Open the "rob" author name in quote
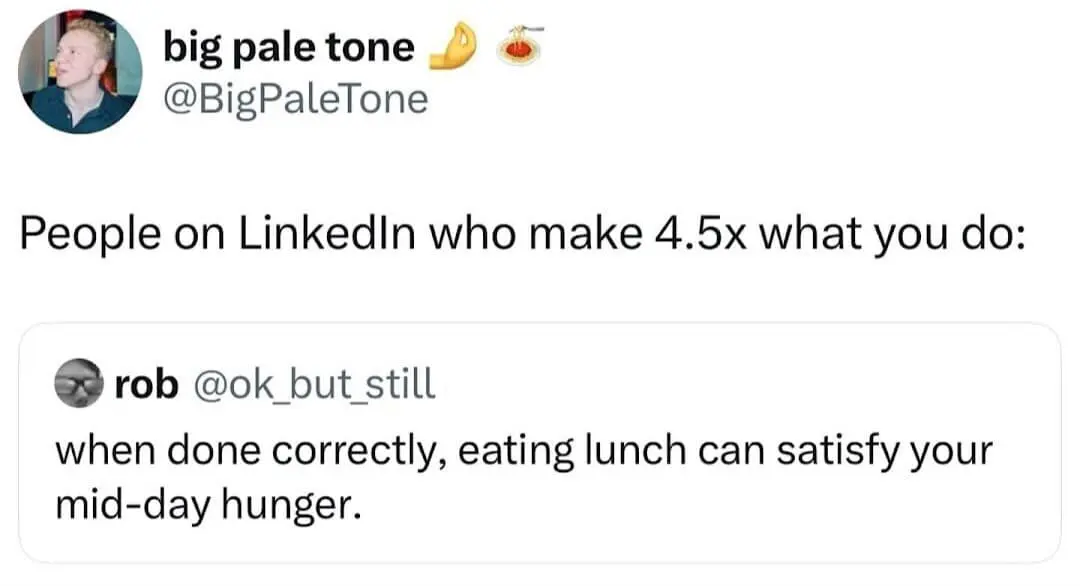Screen dimensions: 1080x586 tap(145, 385)
